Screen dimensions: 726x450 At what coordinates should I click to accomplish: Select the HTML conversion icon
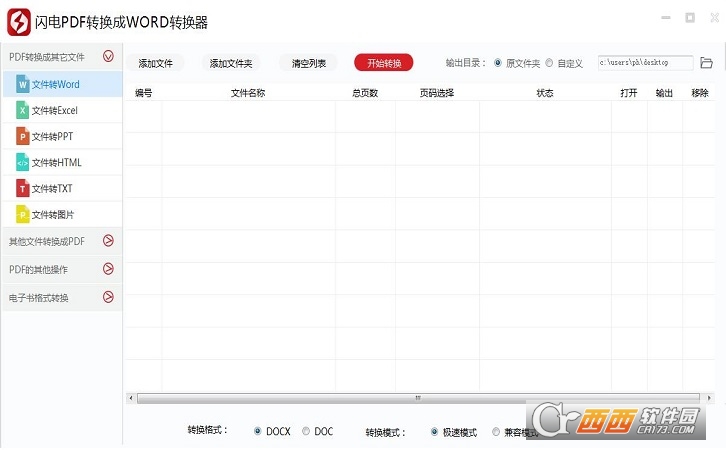click(x=22, y=162)
